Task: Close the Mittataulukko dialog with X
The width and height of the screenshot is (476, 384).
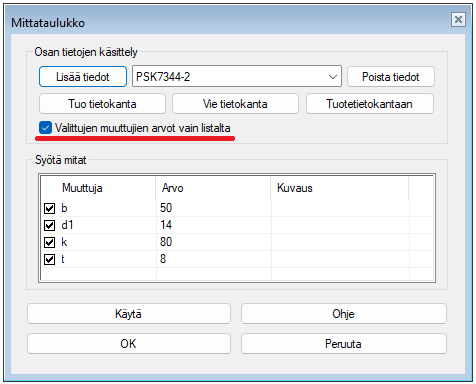Action: [458, 20]
